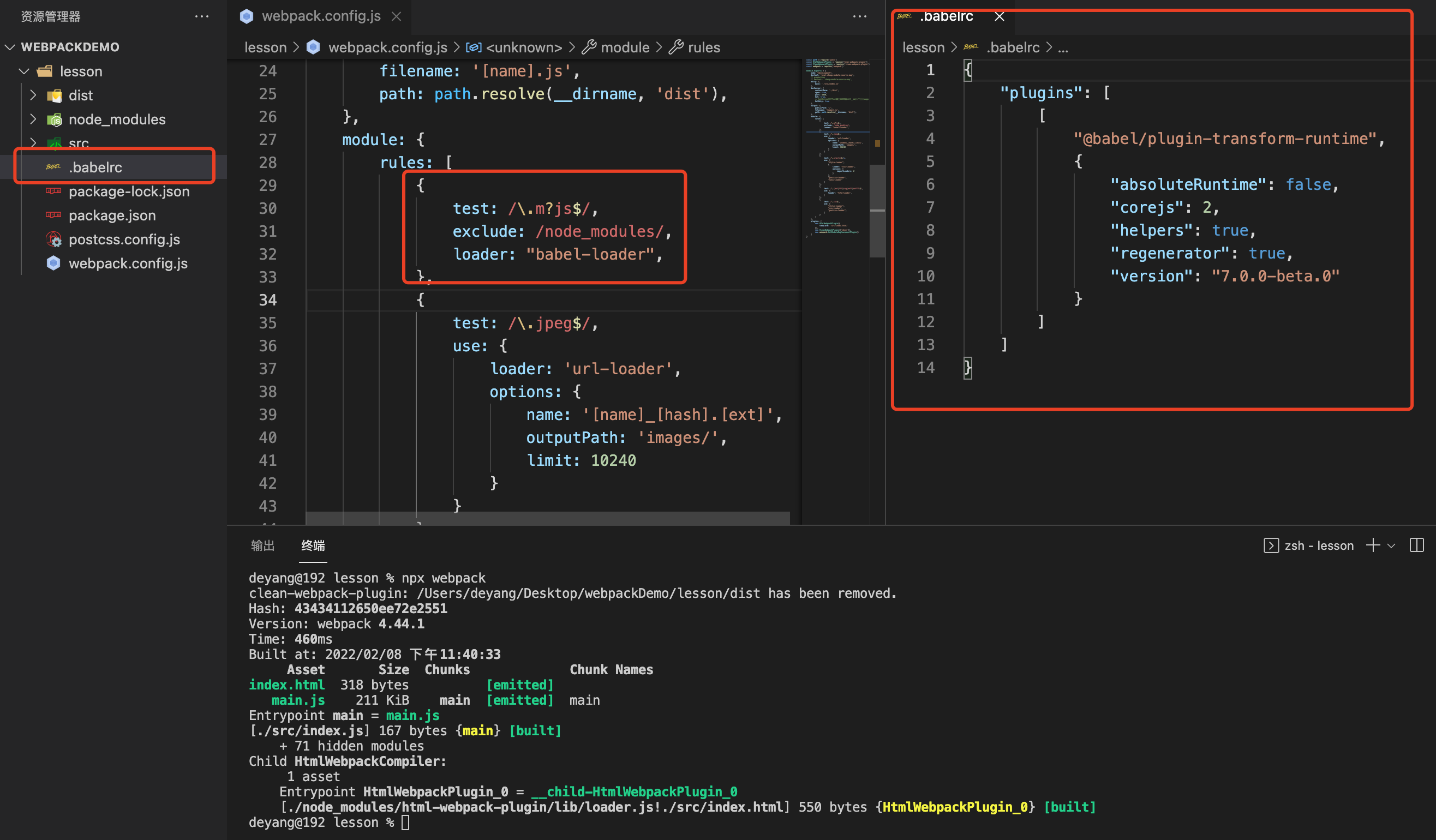Expand the dist folder

pos(33,95)
